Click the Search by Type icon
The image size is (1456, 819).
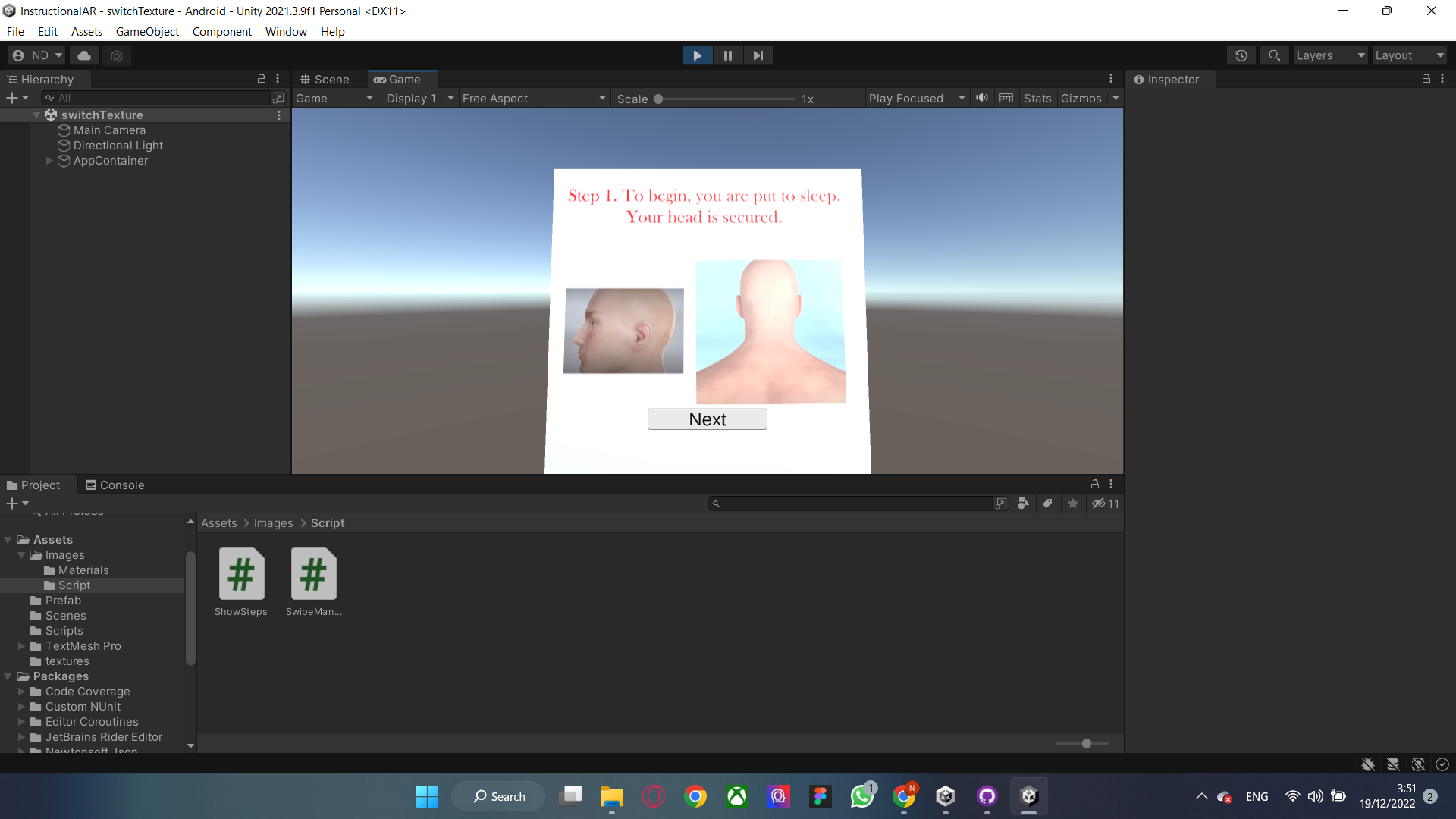[1024, 504]
